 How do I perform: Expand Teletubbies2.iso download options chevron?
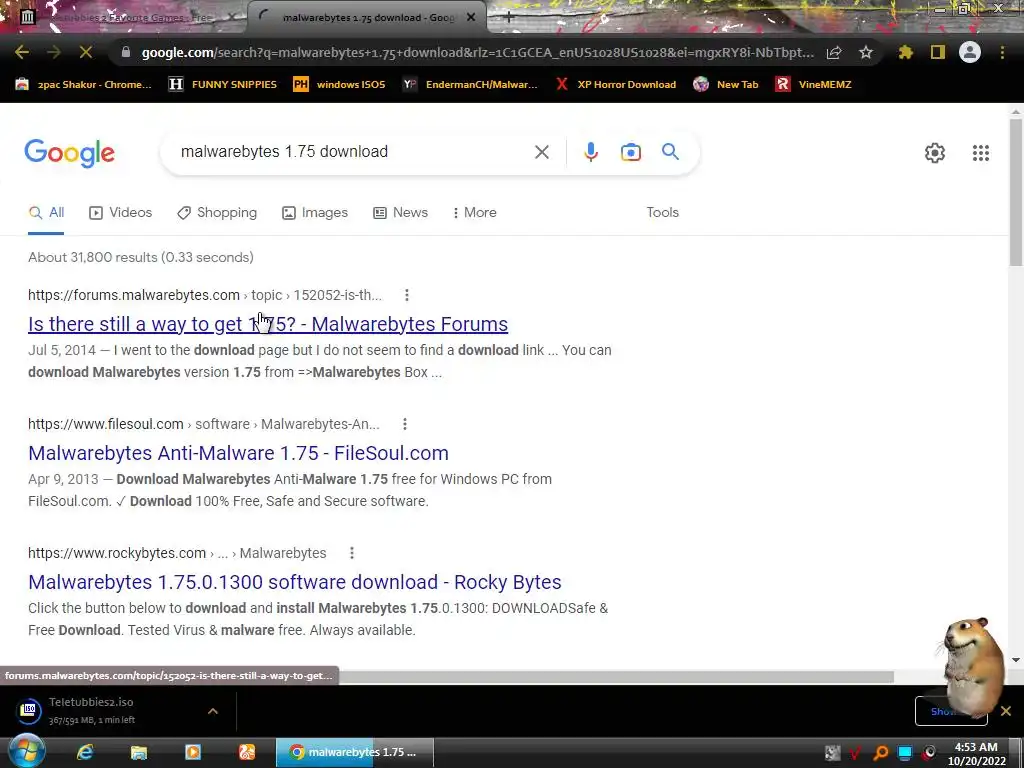coord(213,711)
